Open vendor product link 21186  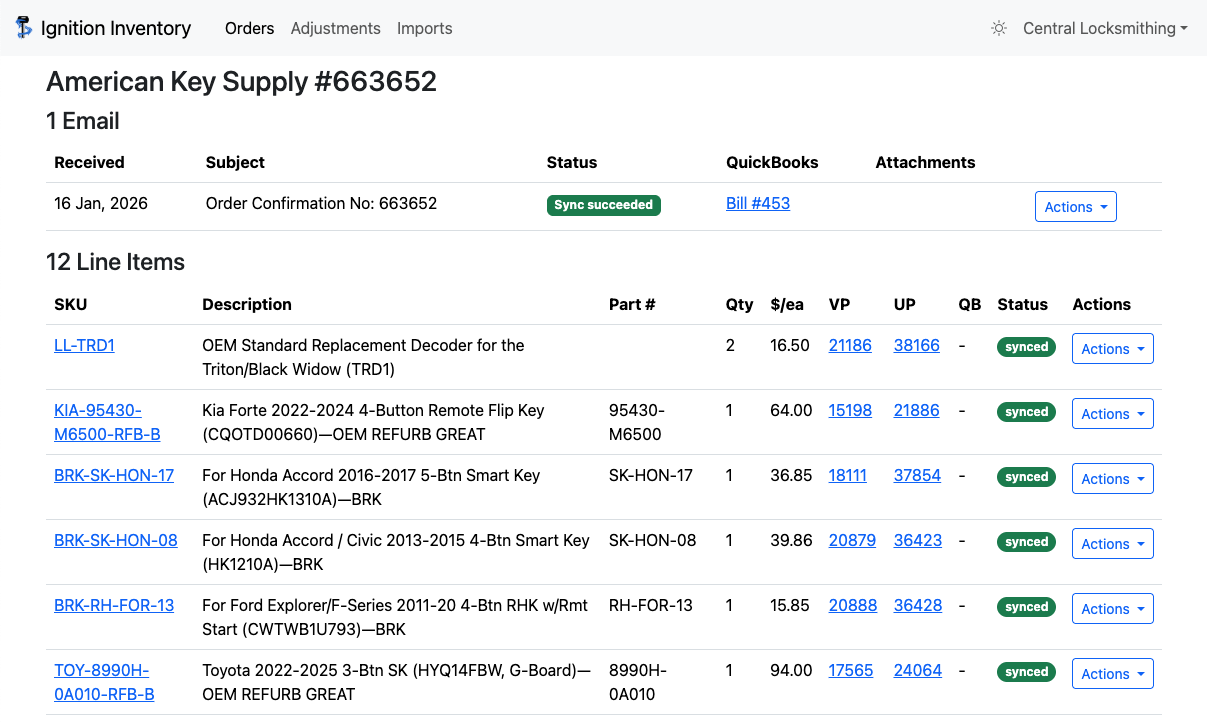pyautogui.click(x=850, y=346)
